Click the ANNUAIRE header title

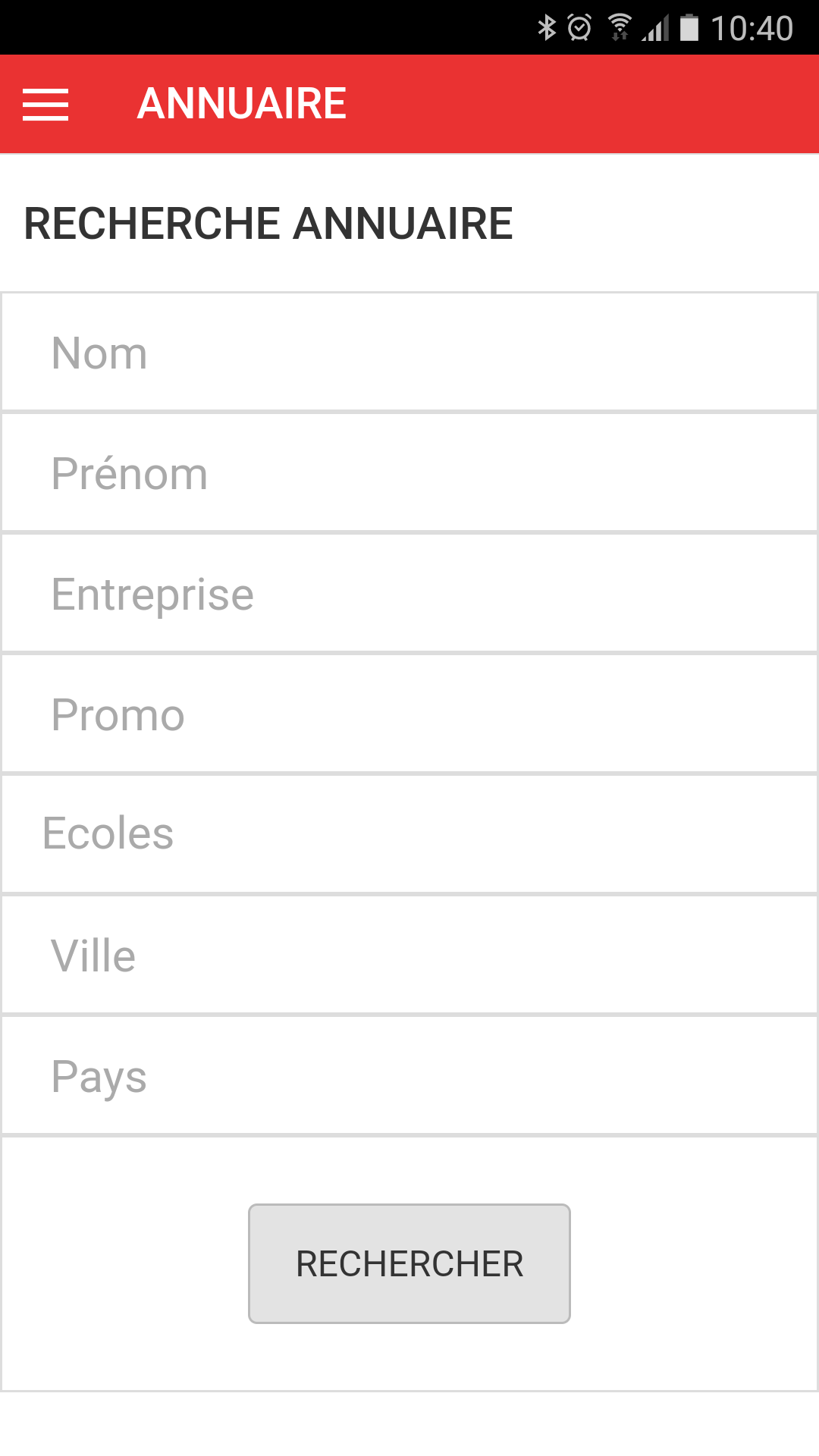[241, 104]
